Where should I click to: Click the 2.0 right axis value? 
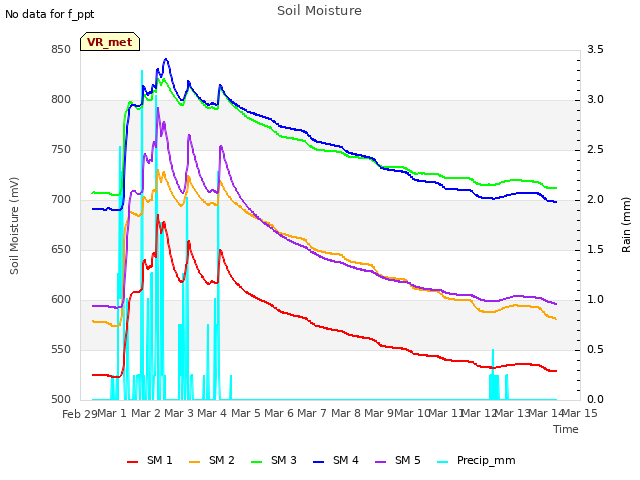595,200
